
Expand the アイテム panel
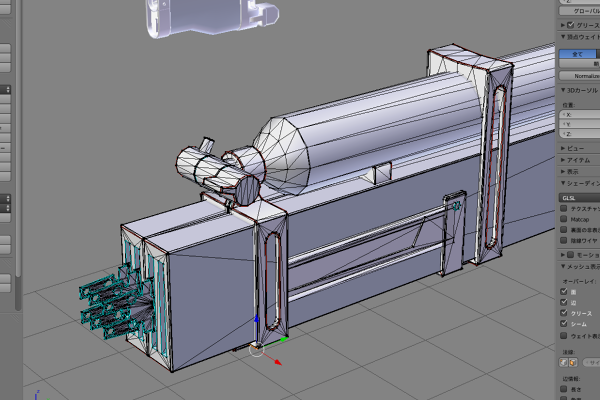(563, 160)
